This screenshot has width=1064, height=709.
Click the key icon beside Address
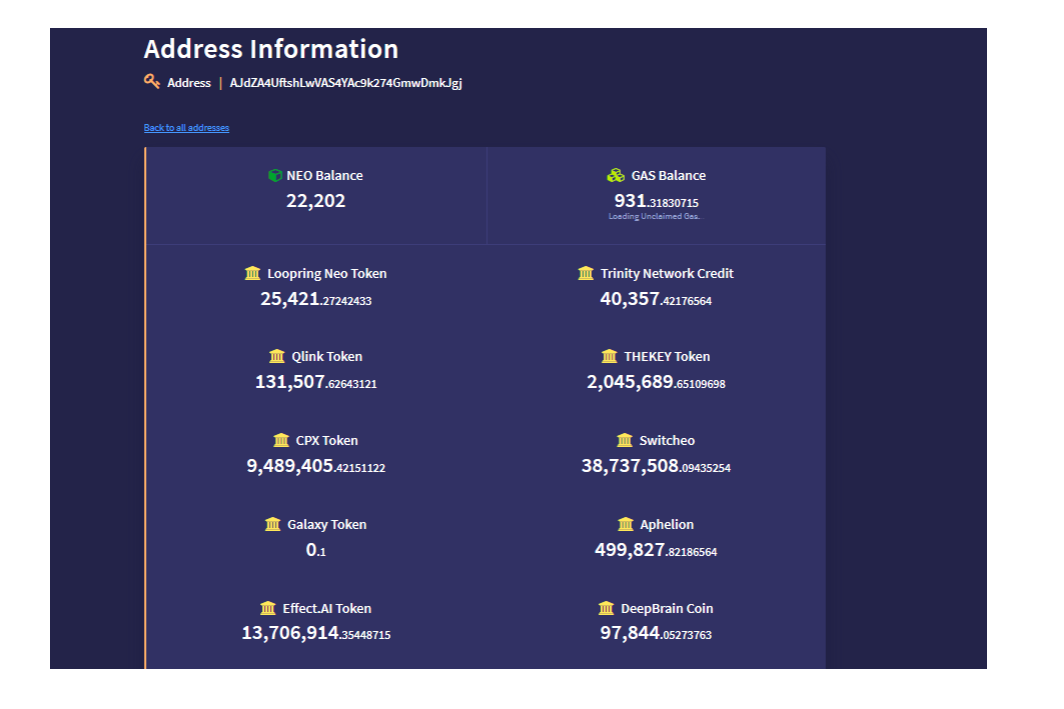click(x=152, y=81)
